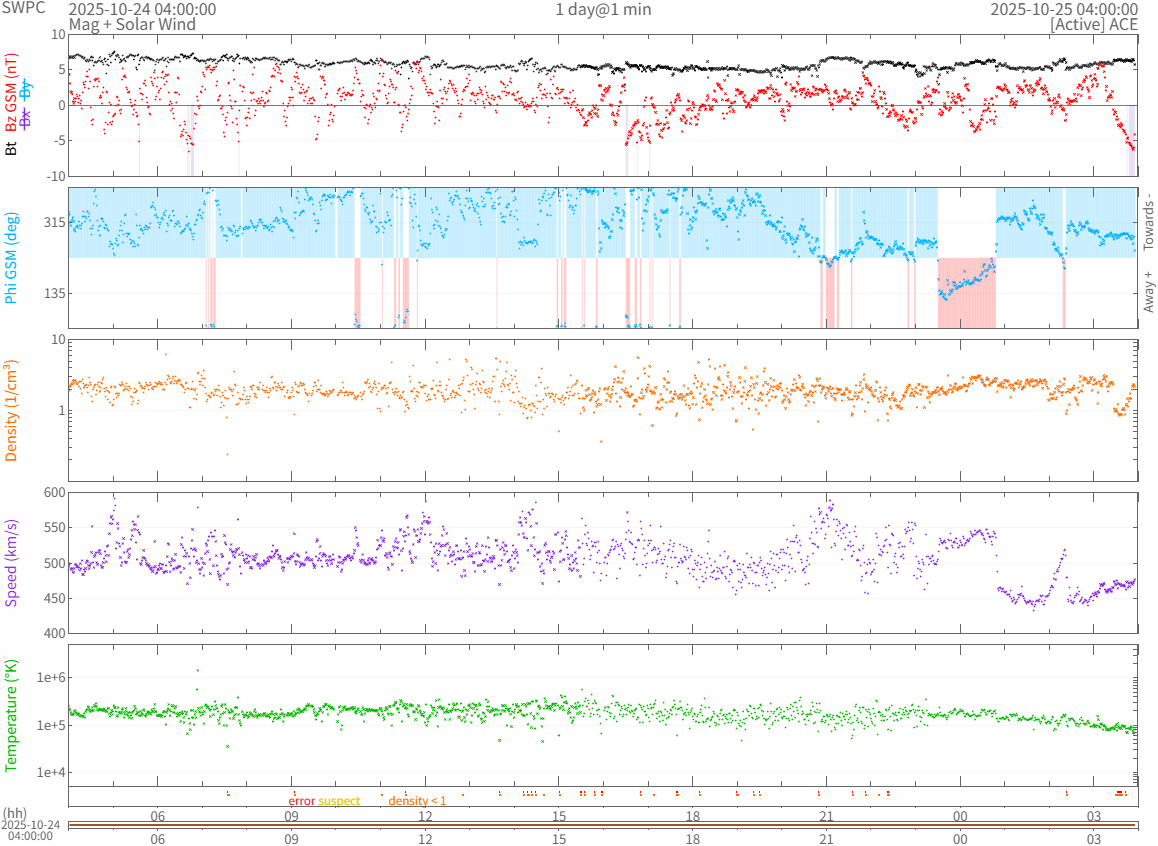Screen dimensions: 1158x846
Task: Click the (hh) time axis unit label
Action: click(x=15, y=812)
